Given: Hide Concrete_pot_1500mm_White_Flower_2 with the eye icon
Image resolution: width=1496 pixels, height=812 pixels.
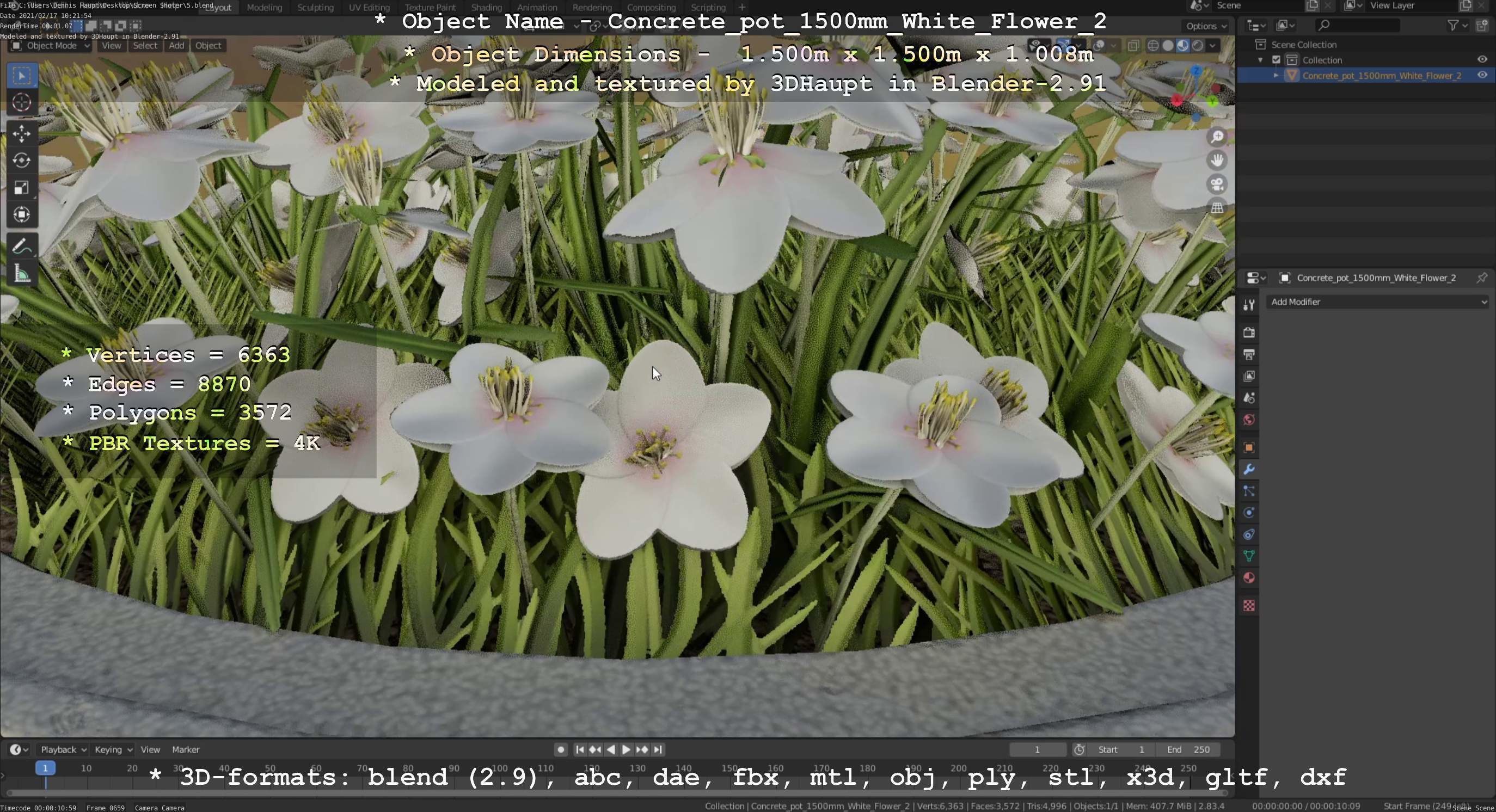Looking at the screenshot, I should point(1481,76).
